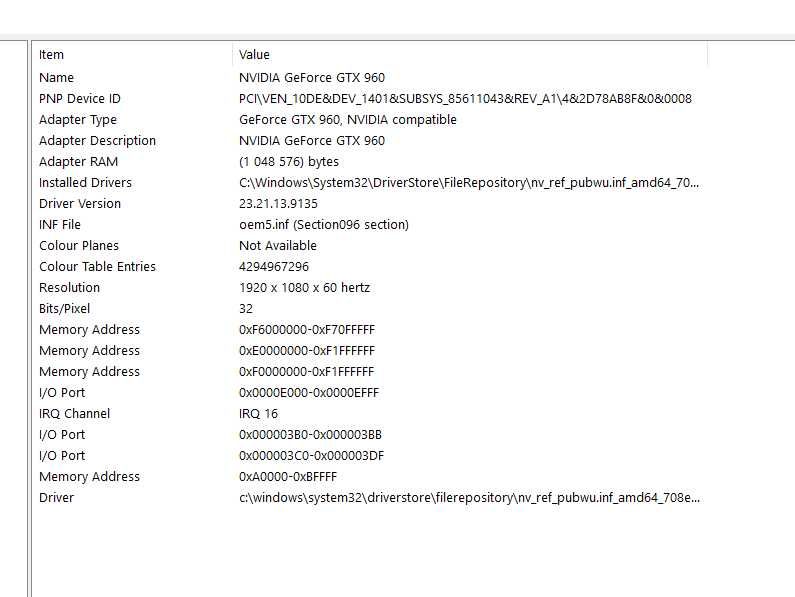Select NVIDIA GeForce GTX 960 value in Name row
The height and width of the screenshot is (597, 795).
[x=312, y=78]
